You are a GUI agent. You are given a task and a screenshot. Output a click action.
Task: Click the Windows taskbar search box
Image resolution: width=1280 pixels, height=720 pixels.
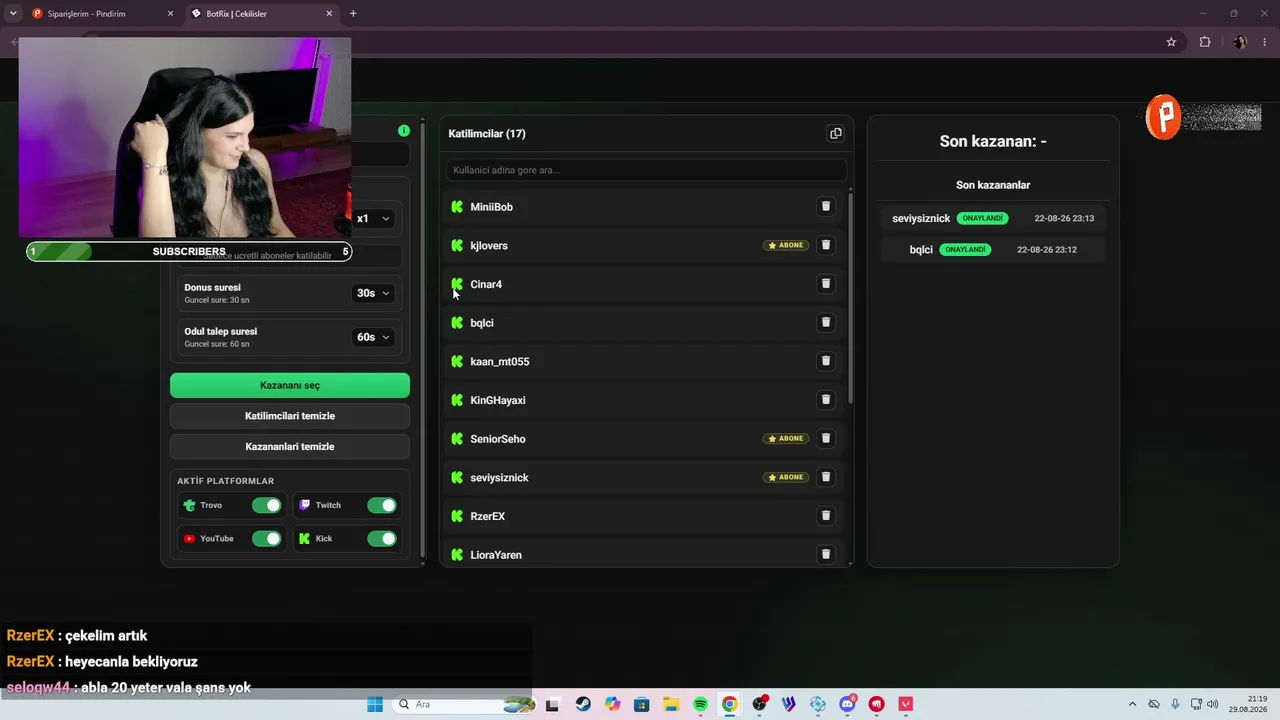pyautogui.click(x=464, y=704)
